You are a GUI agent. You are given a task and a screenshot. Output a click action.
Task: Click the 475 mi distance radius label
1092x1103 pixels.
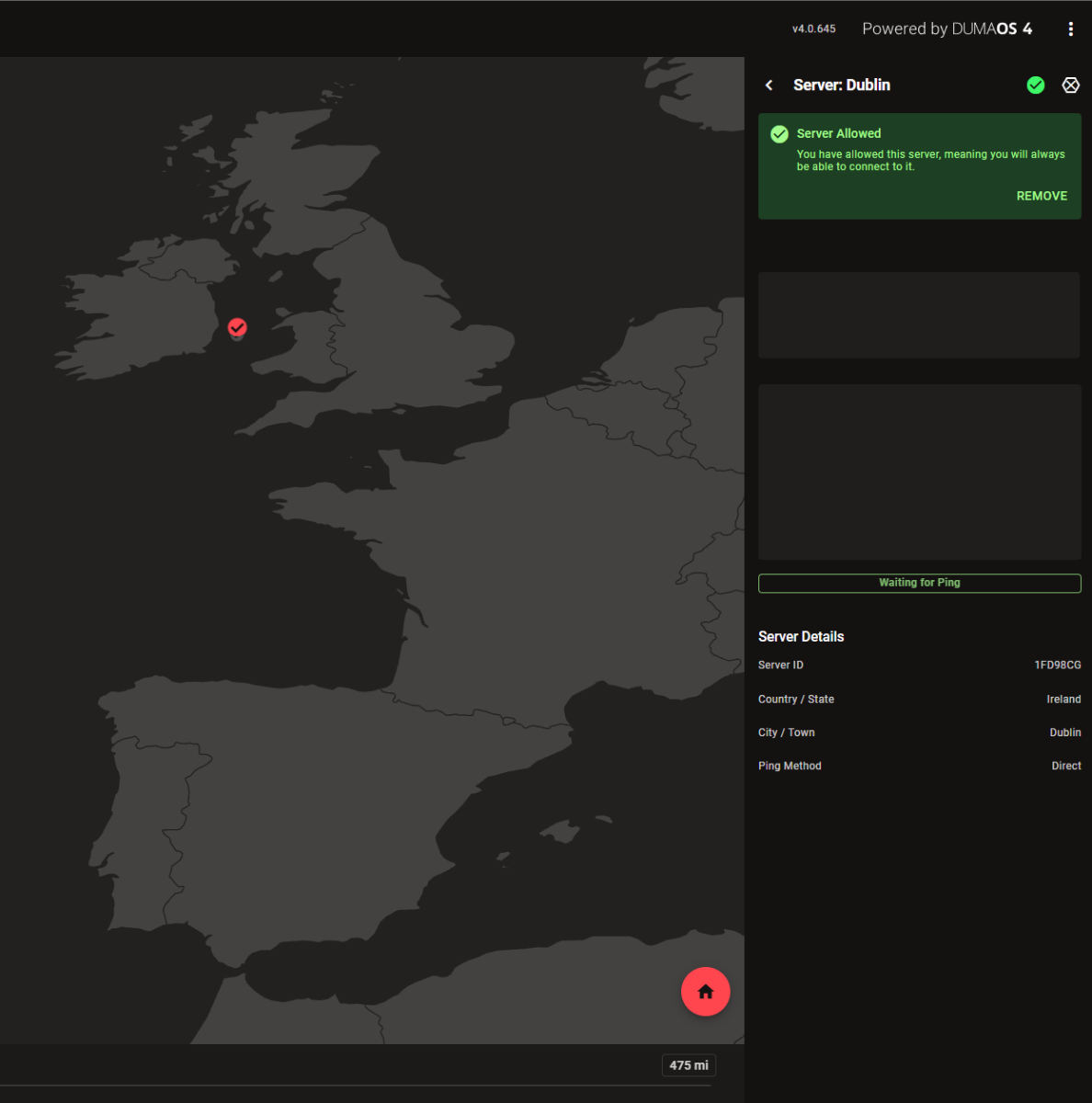pos(688,1065)
